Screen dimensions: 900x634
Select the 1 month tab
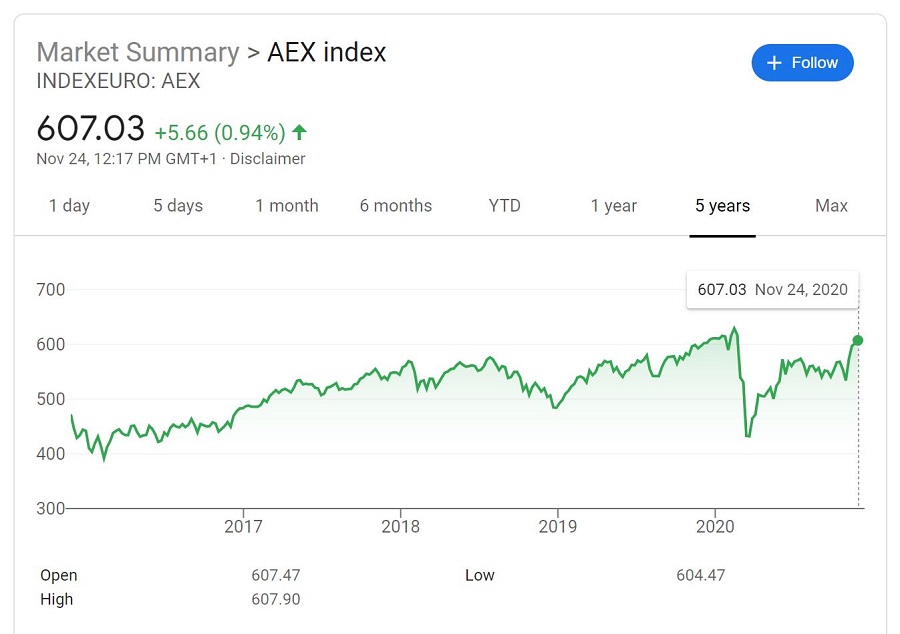[x=286, y=205]
